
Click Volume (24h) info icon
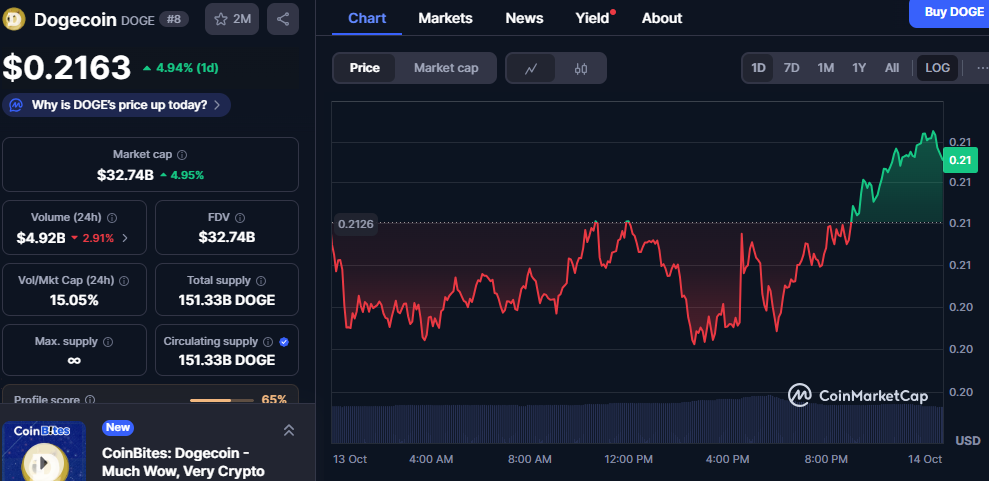pos(112,218)
